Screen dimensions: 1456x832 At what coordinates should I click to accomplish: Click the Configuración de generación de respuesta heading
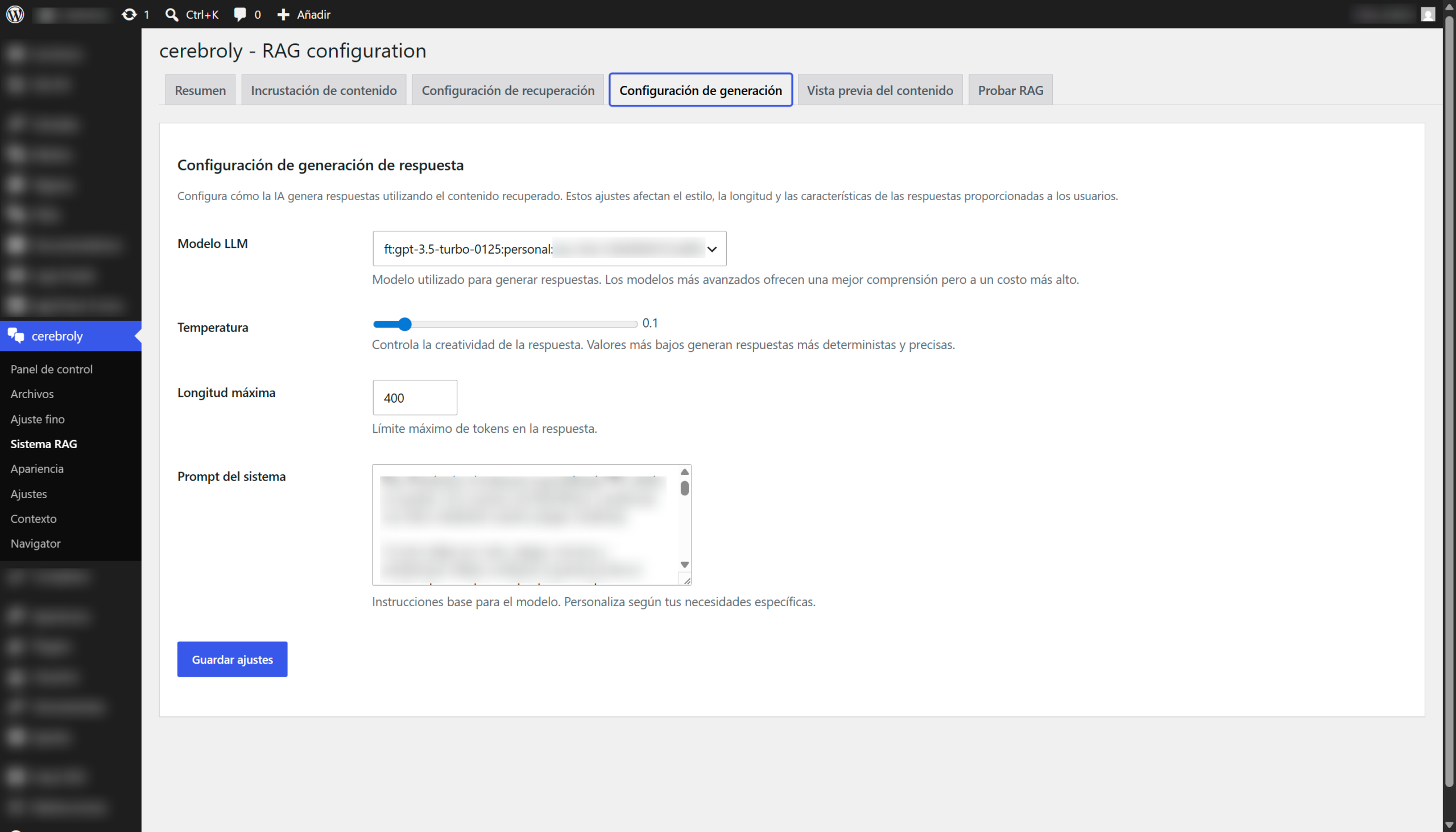pos(320,165)
